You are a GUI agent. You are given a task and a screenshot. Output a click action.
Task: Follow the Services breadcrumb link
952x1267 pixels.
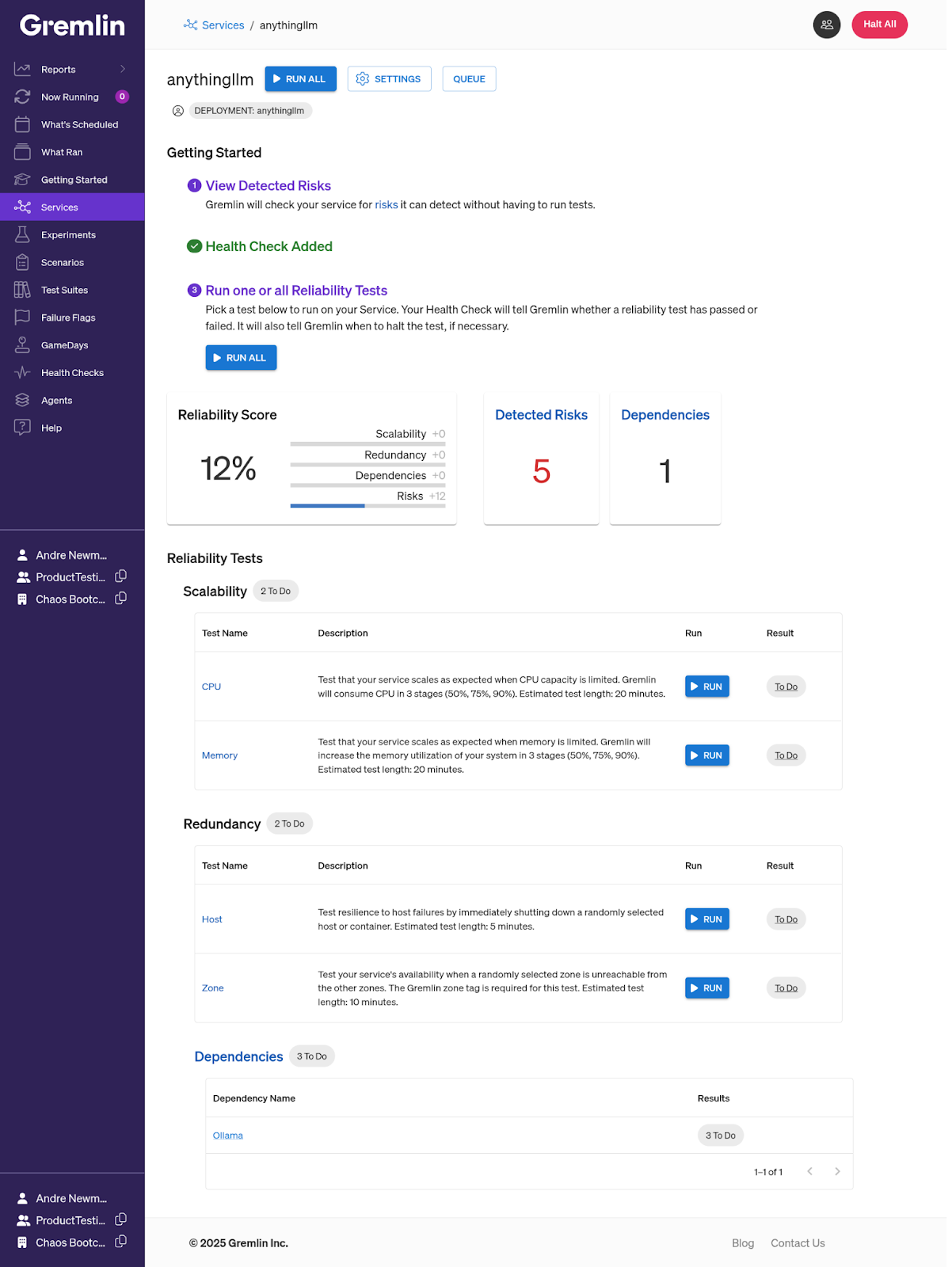coord(223,25)
